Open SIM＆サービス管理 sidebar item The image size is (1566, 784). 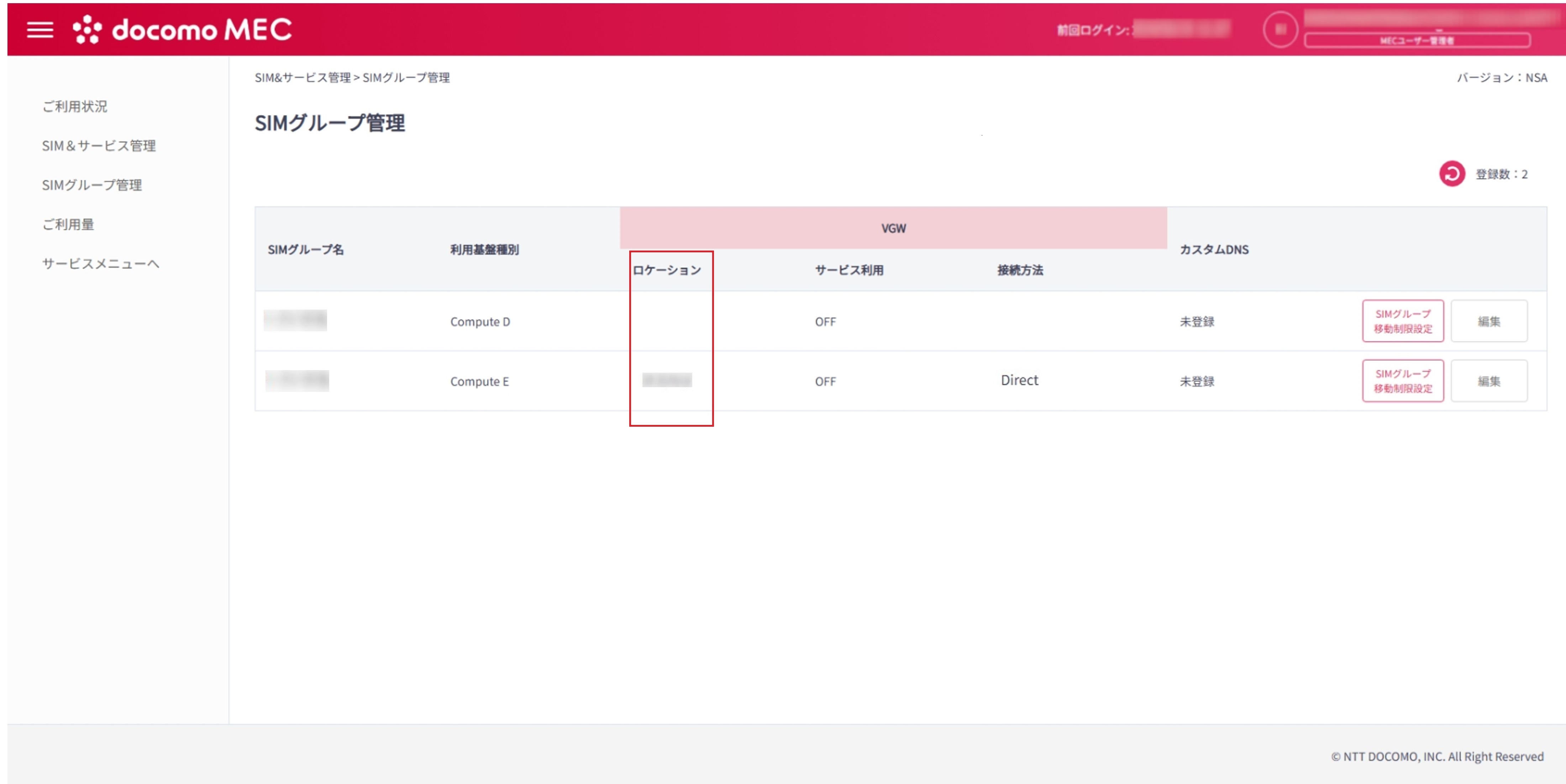(x=99, y=146)
